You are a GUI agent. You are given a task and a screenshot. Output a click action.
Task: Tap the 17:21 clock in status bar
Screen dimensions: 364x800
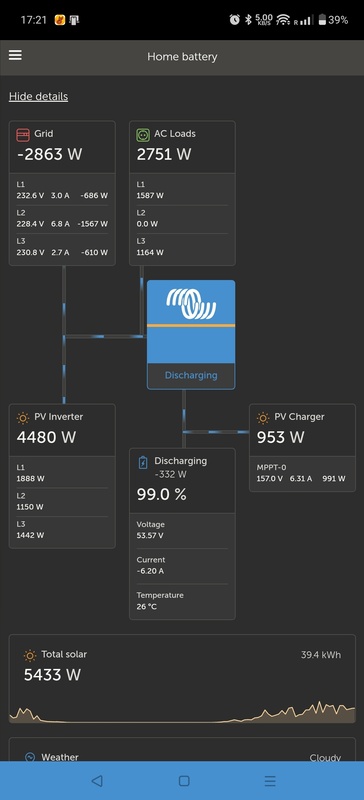pyautogui.click(x=34, y=20)
